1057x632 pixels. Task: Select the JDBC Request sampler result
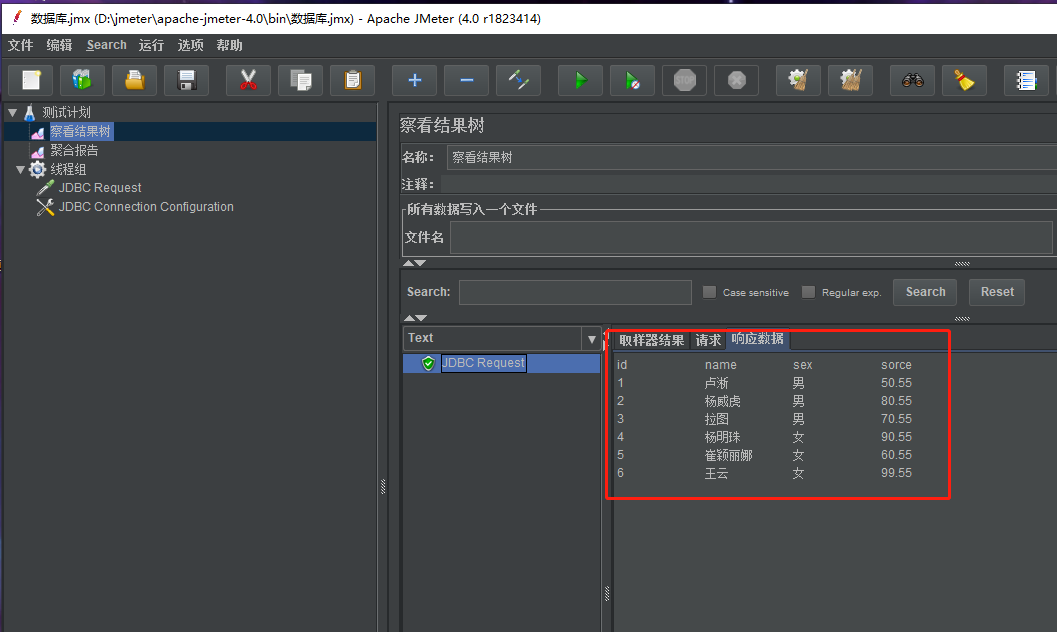(483, 363)
